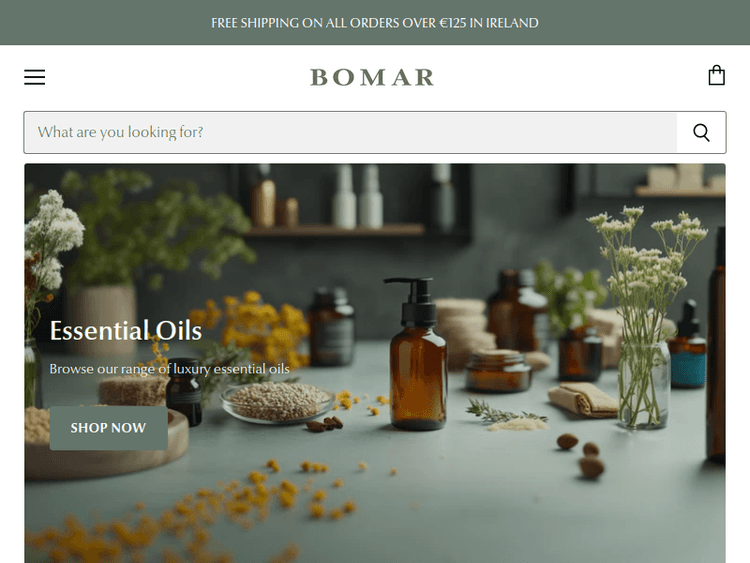Click the Essential Oils heading
Image resolution: width=750 pixels, height=563 pixels.
pyautogui.click(x=126, y=331)
